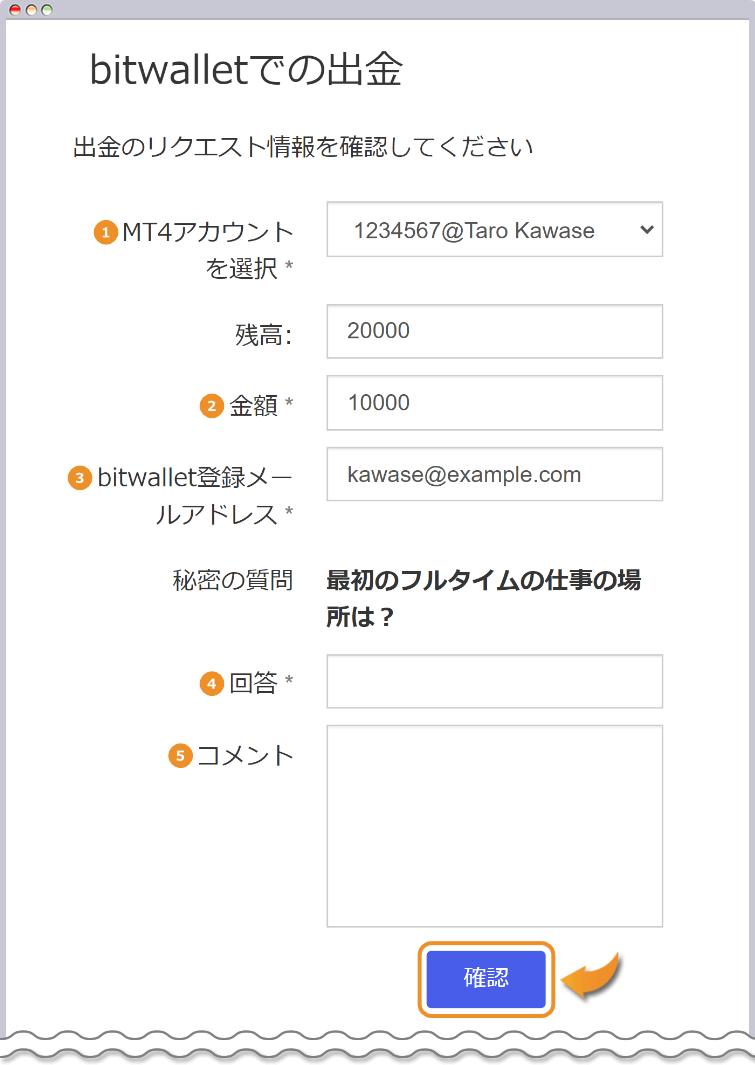Click the green window maximize button

[x=46, y=10]
